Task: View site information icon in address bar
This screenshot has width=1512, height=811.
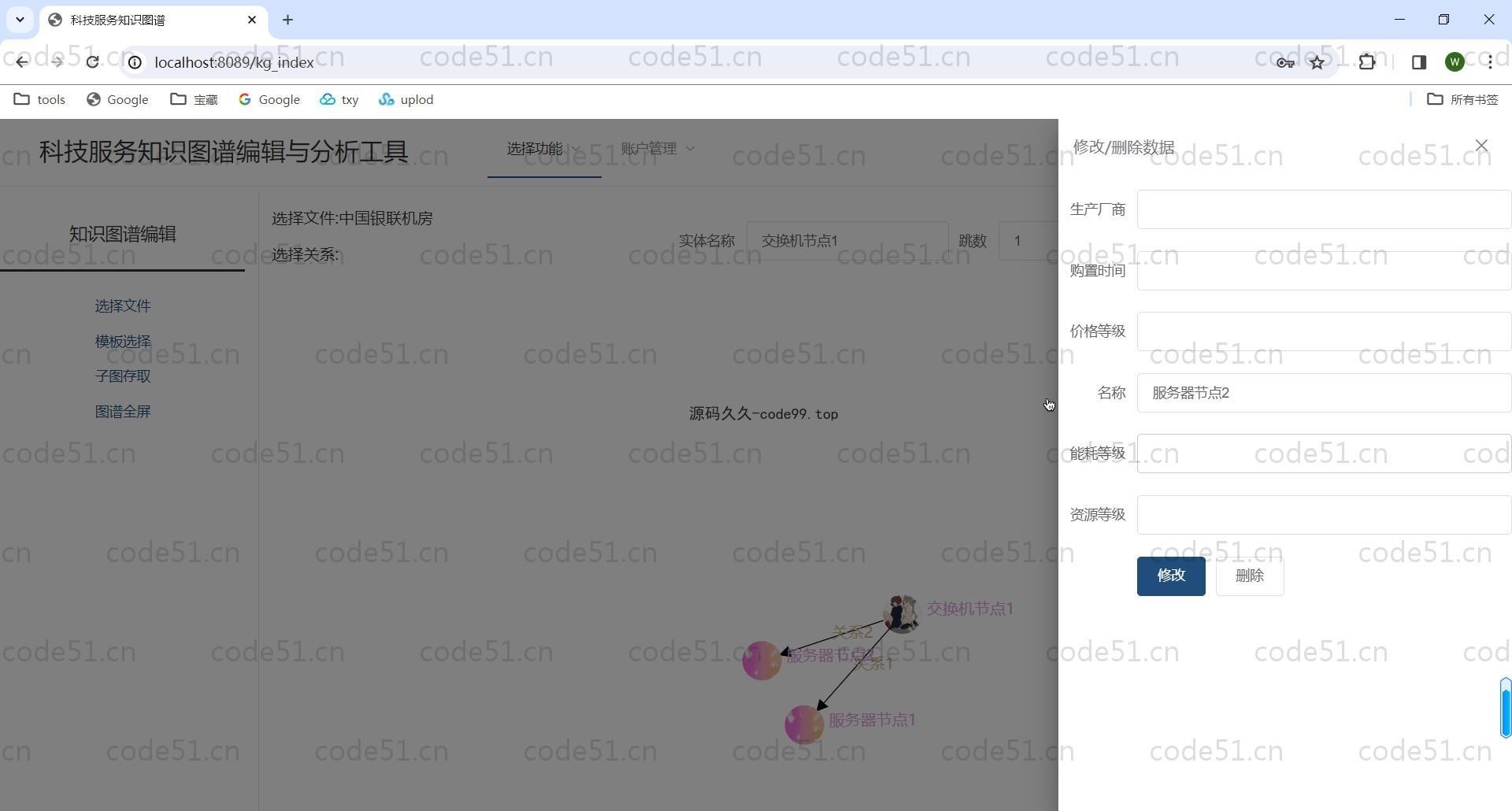Action: (135, 62)
